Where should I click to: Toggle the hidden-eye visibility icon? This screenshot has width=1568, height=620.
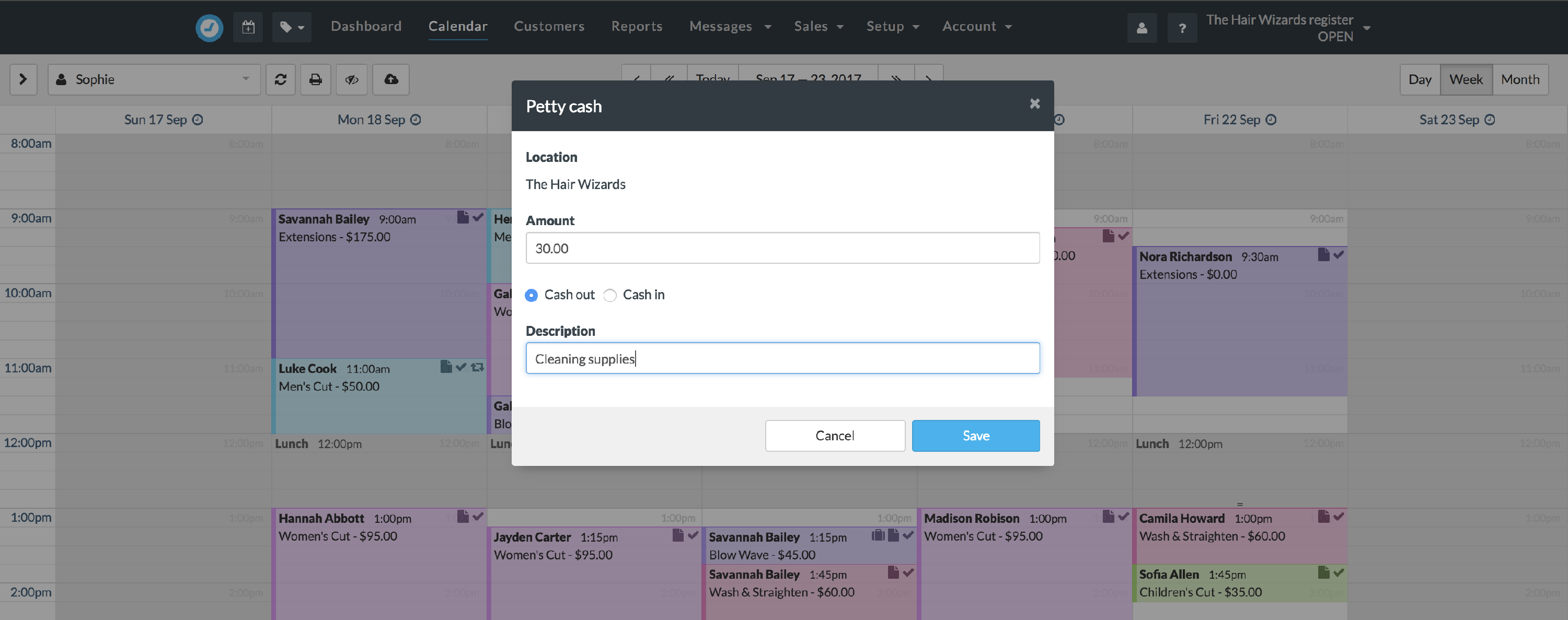pos(352,79)
